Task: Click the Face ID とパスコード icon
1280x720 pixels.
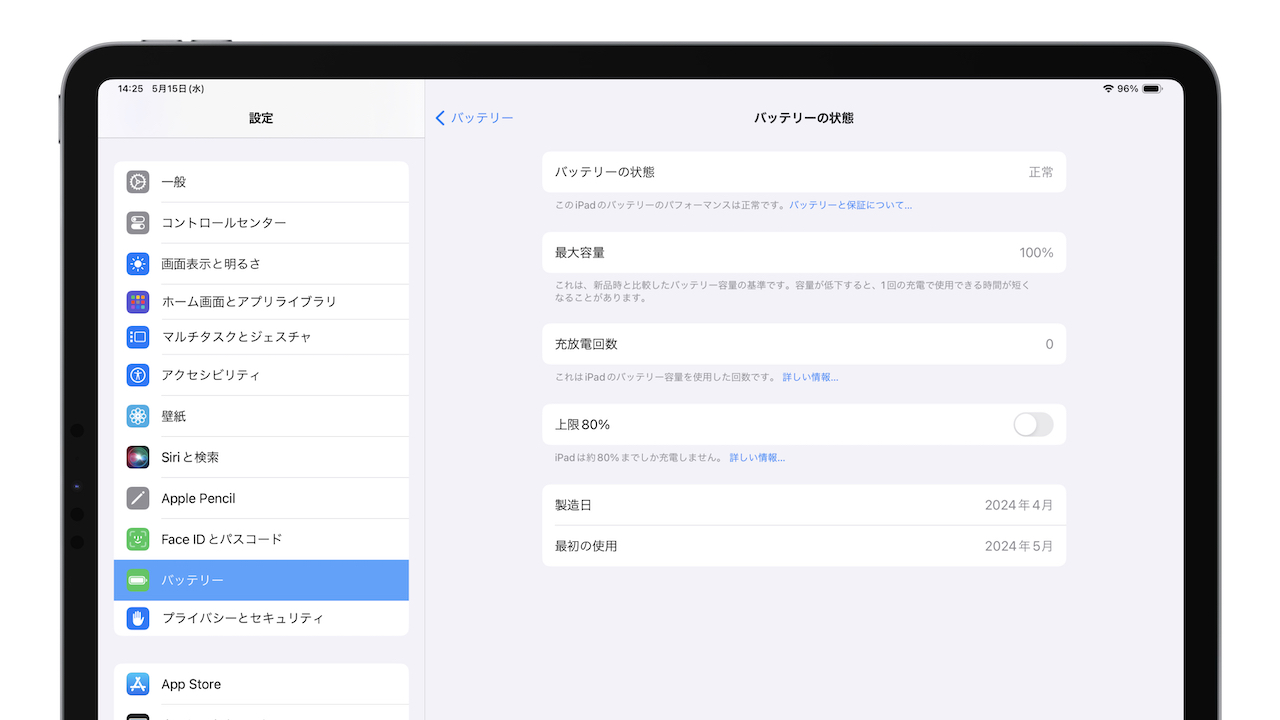Action: pos(137,538)
